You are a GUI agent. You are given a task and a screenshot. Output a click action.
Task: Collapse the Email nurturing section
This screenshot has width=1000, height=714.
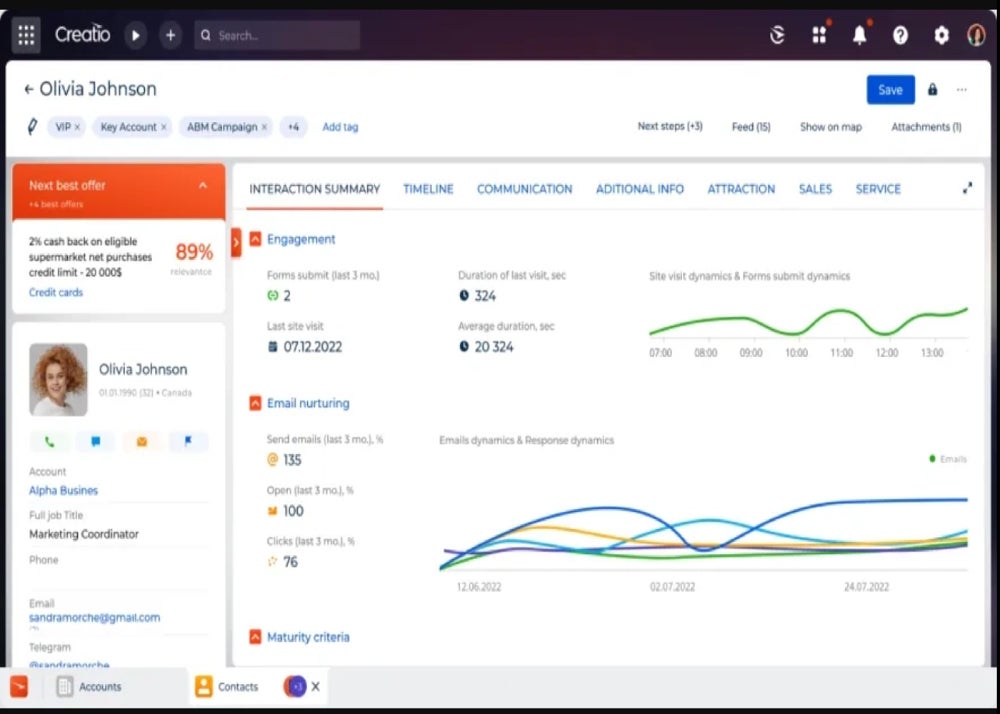click(255, 404)
